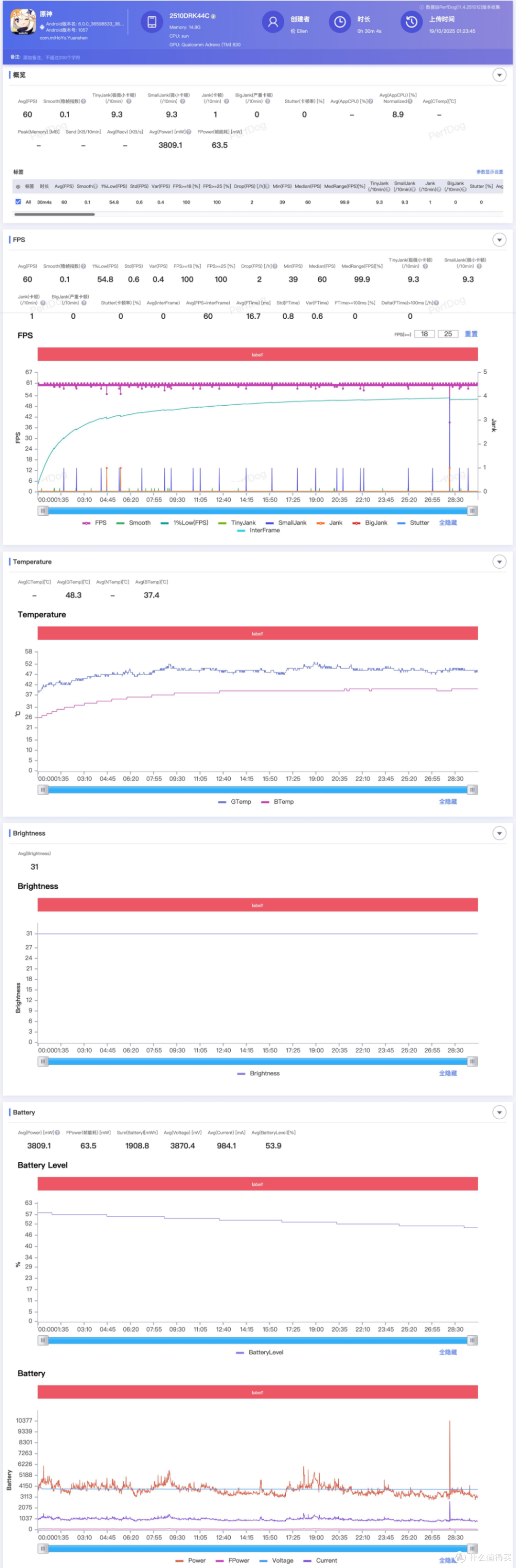The image size is (516, 1568).
Task: Click 全隐藏 hide-all under FPS chart
Action: pyautogui.click(x=448, y=523)
